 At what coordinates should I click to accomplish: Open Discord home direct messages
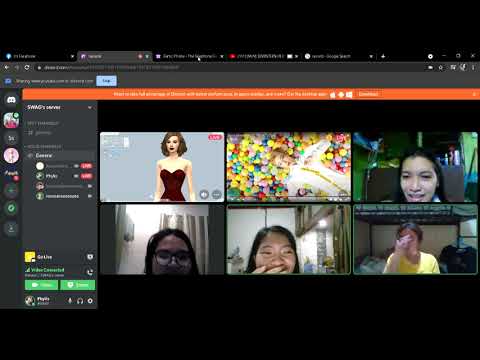click(11, 100)
